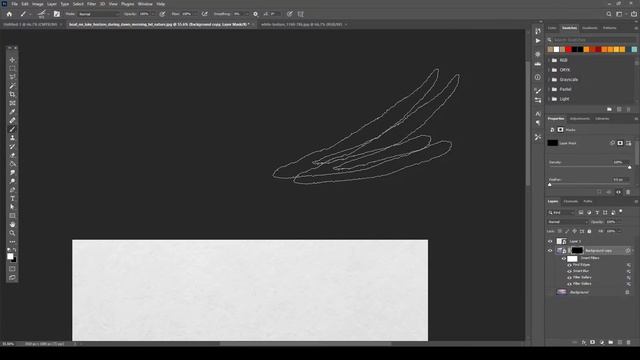Viewport: 640px width, 360px height.
Task: Open layer filter Kind dropdown
Action: pyautogui.click(x=560, y=213)
